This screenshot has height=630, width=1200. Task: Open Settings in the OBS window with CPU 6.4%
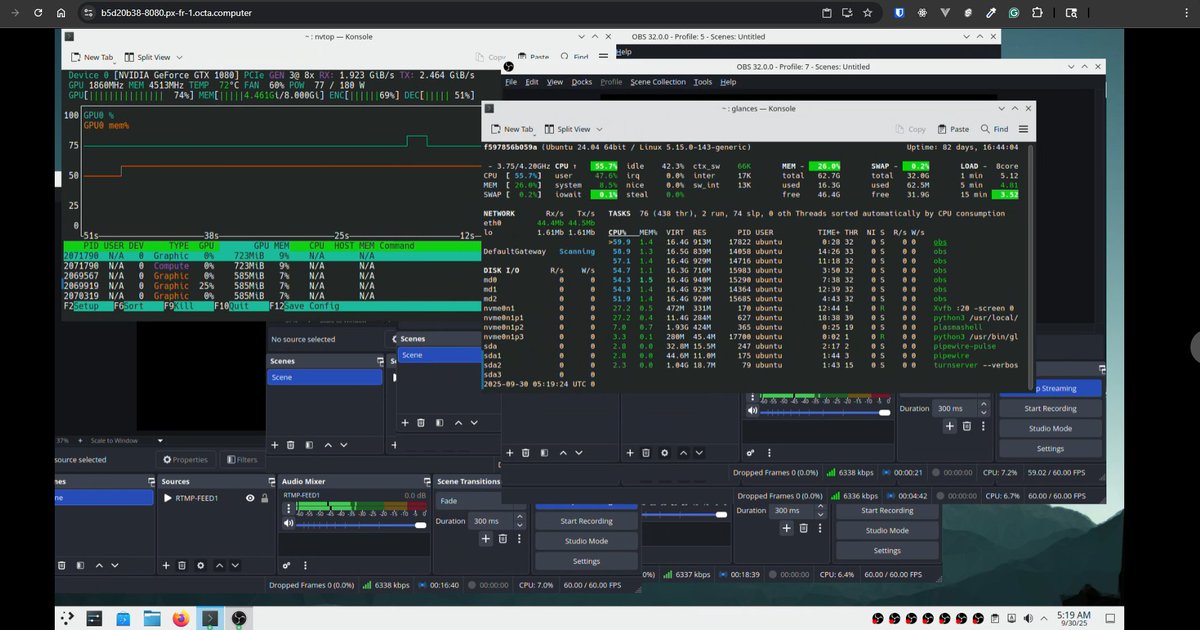pyautogui.click(x=887, y=551)
